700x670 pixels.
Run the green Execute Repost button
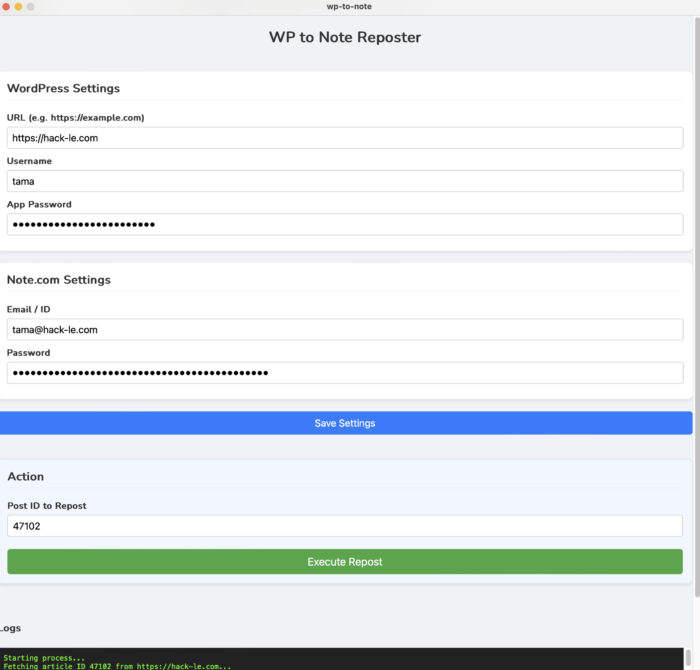(345, 562)
